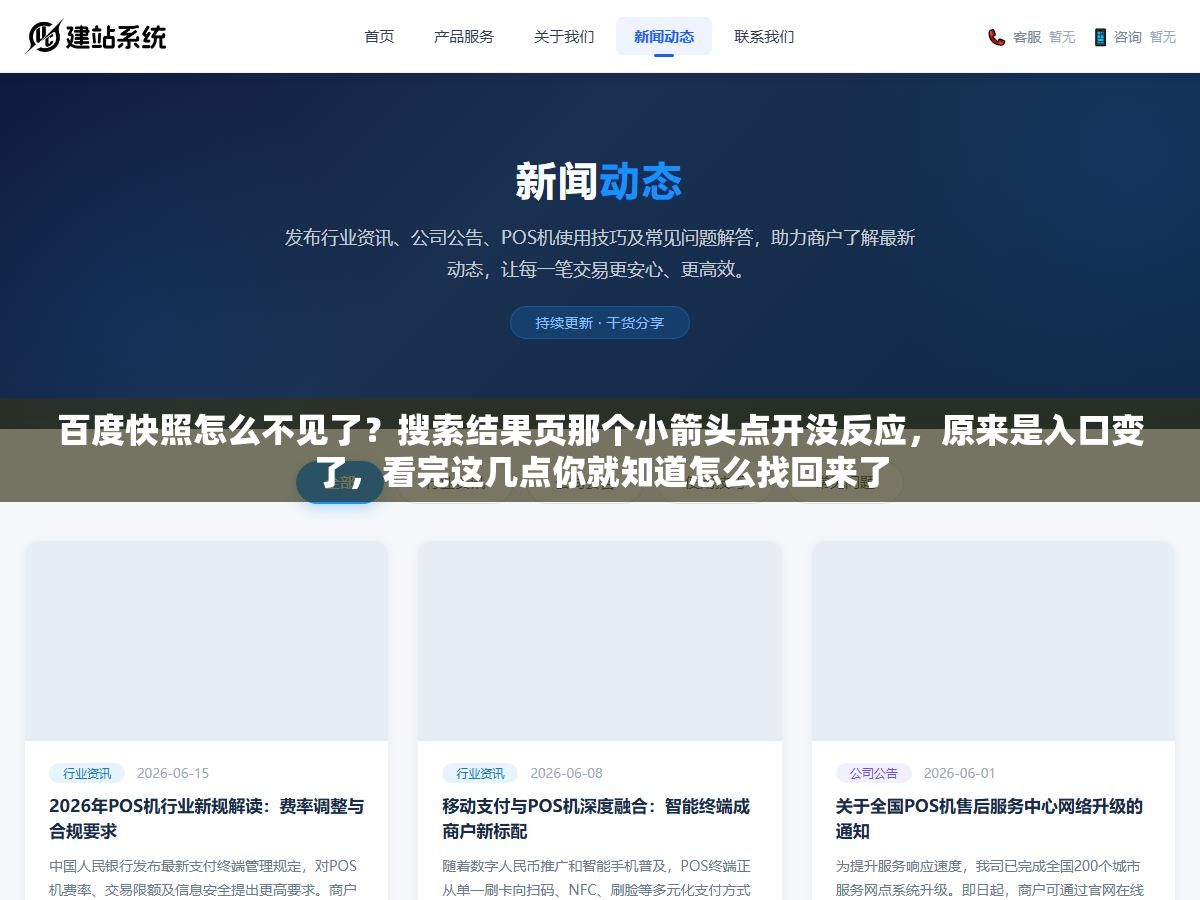Click hero description starting 发布行业资讯
Screen dimensions: 1200x900
[x=600, y=253]
